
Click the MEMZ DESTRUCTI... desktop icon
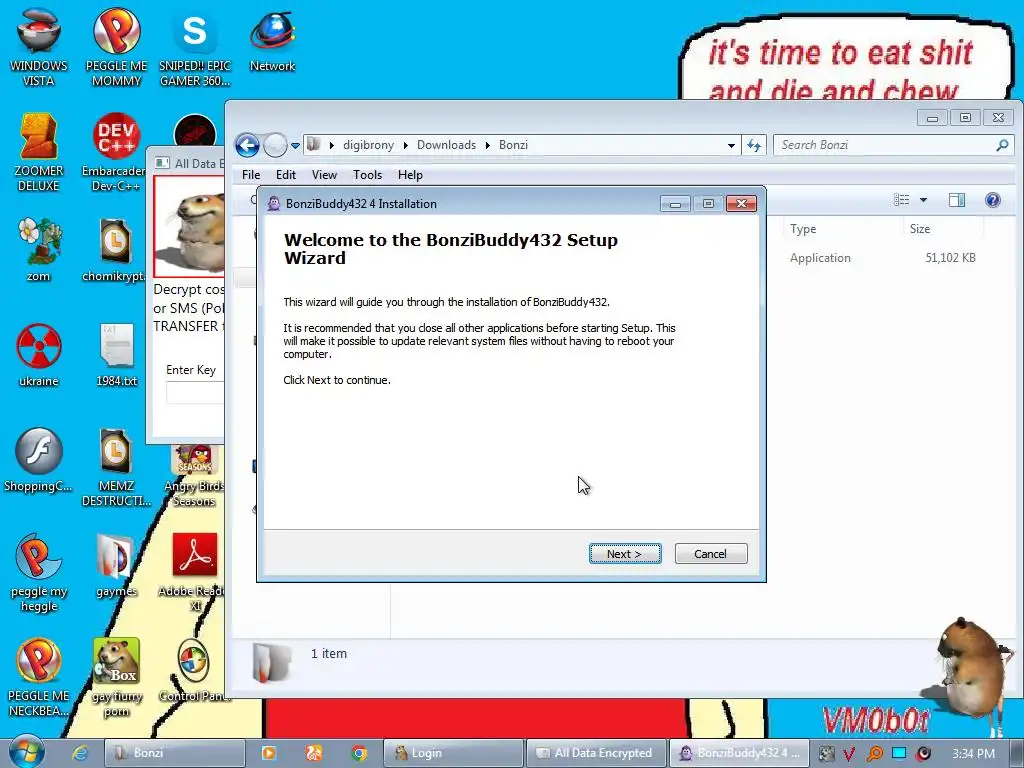click(116, 468)
